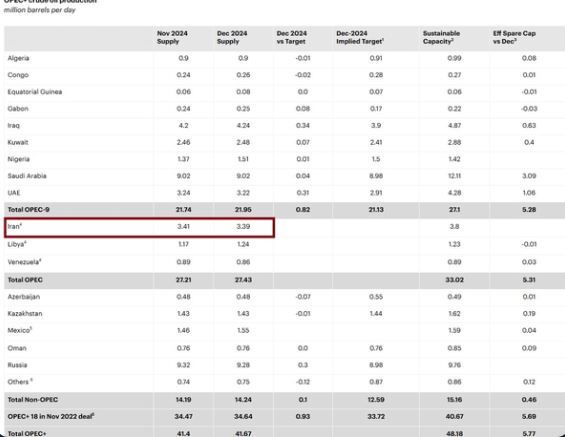Click the Total OPEC row label

(x=25, y=280)
